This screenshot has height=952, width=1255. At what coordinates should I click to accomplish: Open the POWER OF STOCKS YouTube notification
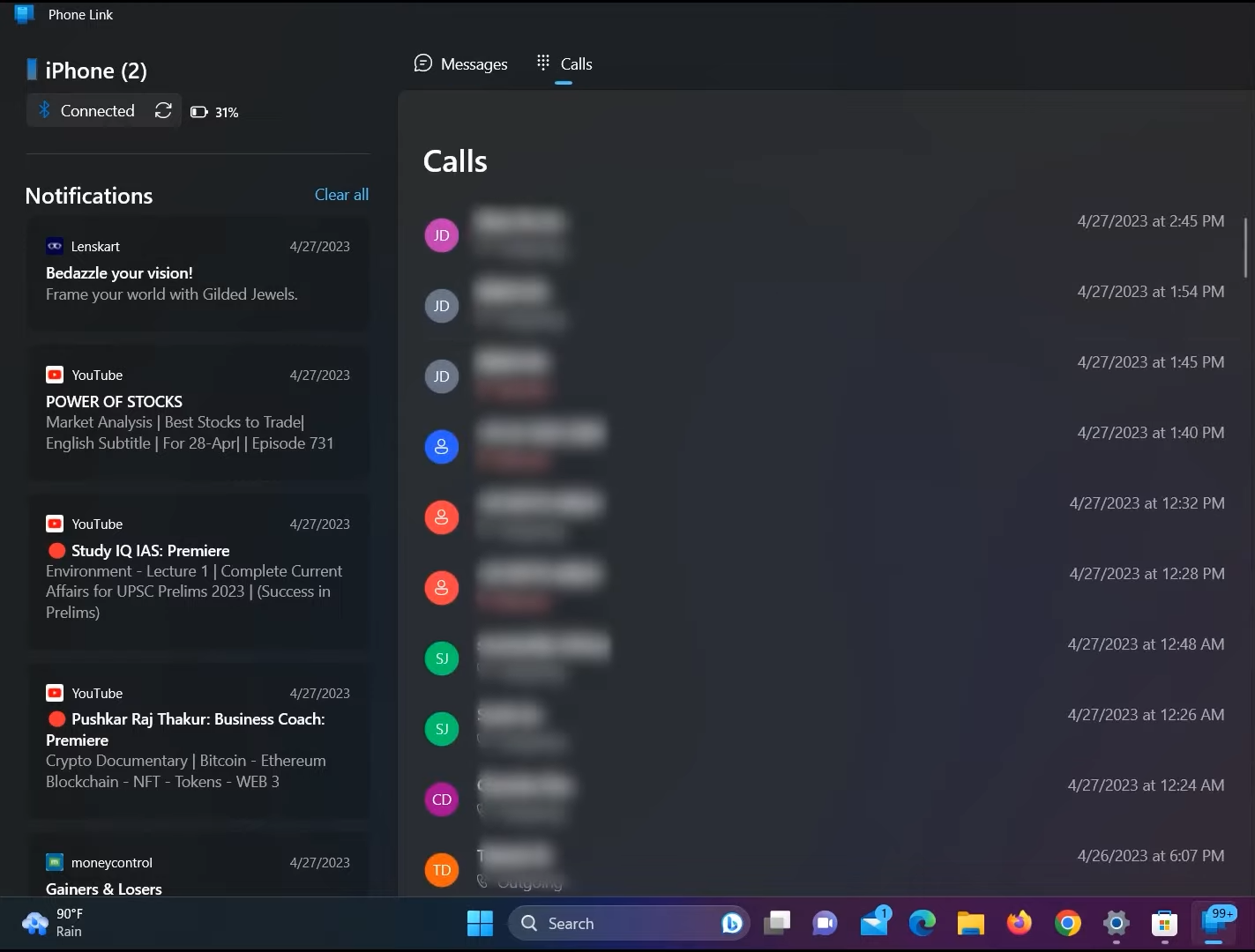198,412
